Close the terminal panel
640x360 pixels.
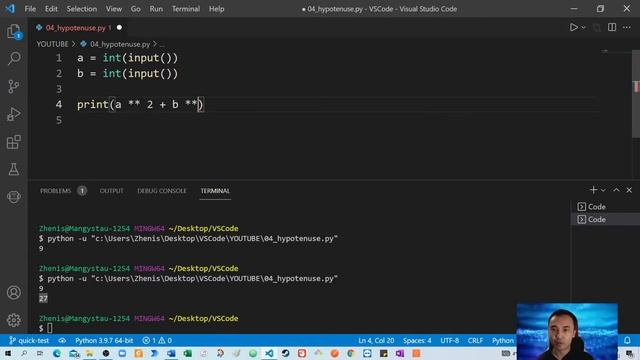629,190
